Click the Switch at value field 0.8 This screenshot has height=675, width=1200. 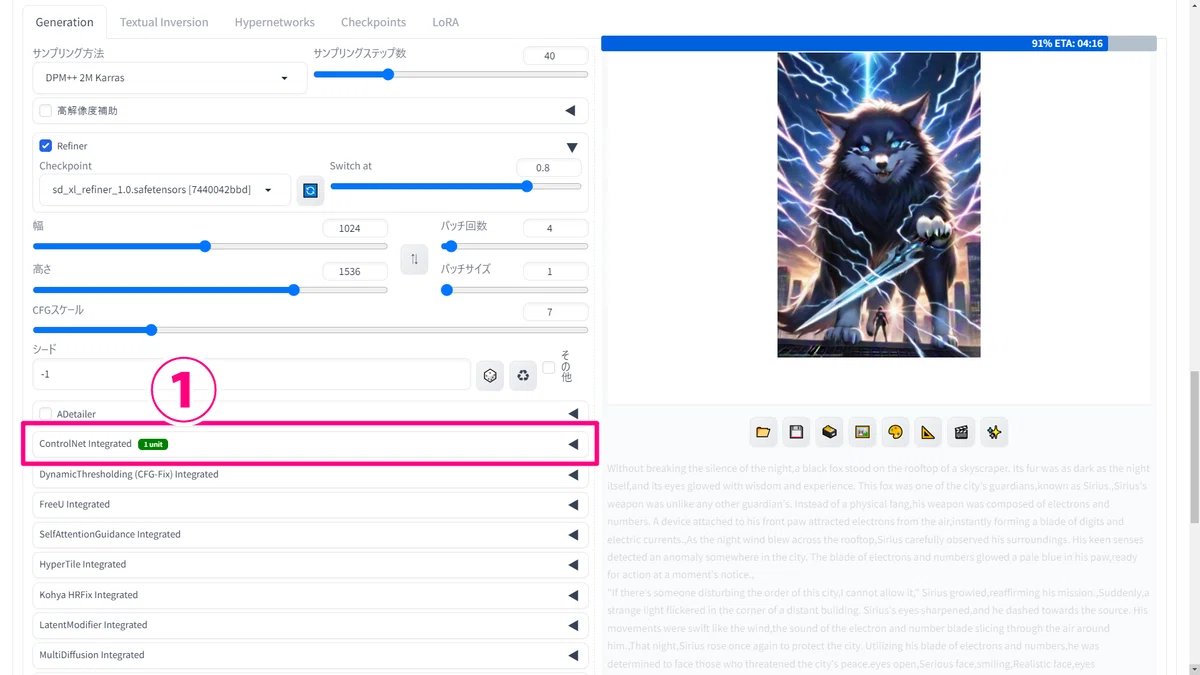(548, 168)
